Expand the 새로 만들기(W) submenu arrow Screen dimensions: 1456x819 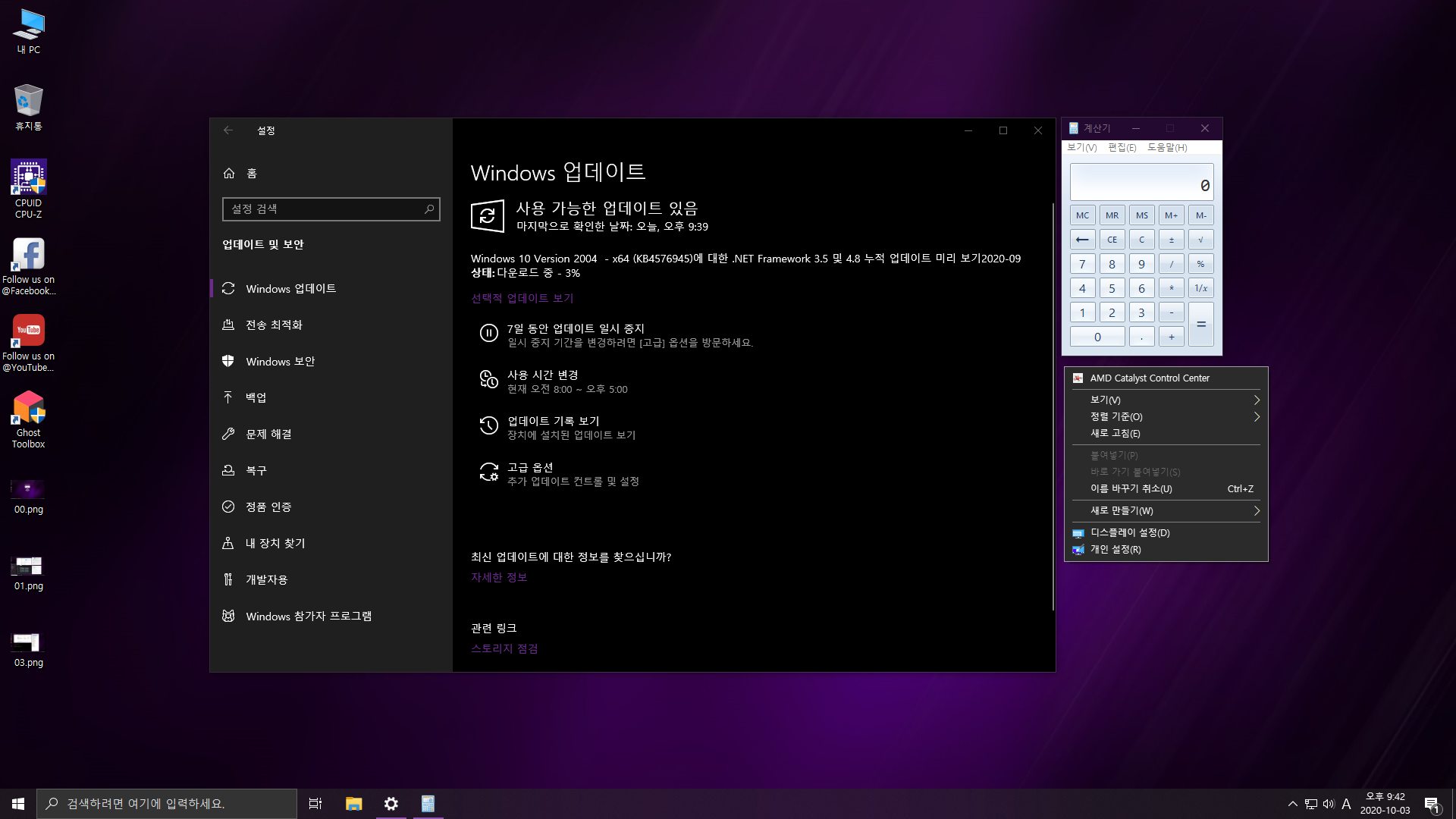[1256, 510]
